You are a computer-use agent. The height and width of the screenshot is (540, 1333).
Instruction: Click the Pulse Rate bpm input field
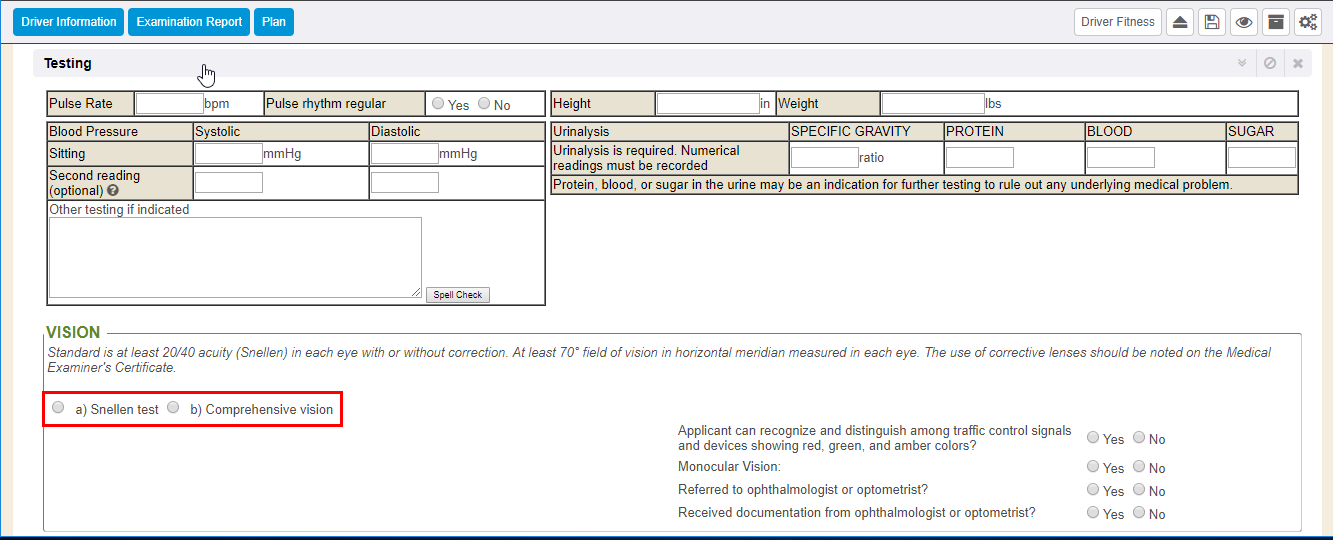[169, 103]
